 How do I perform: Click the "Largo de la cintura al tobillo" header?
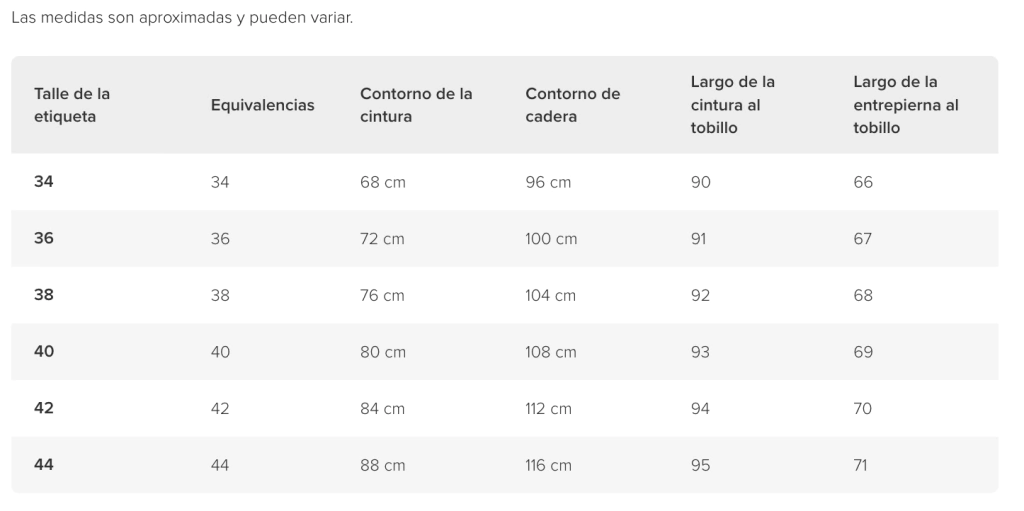pyautogui.click(x=732, y=105)
